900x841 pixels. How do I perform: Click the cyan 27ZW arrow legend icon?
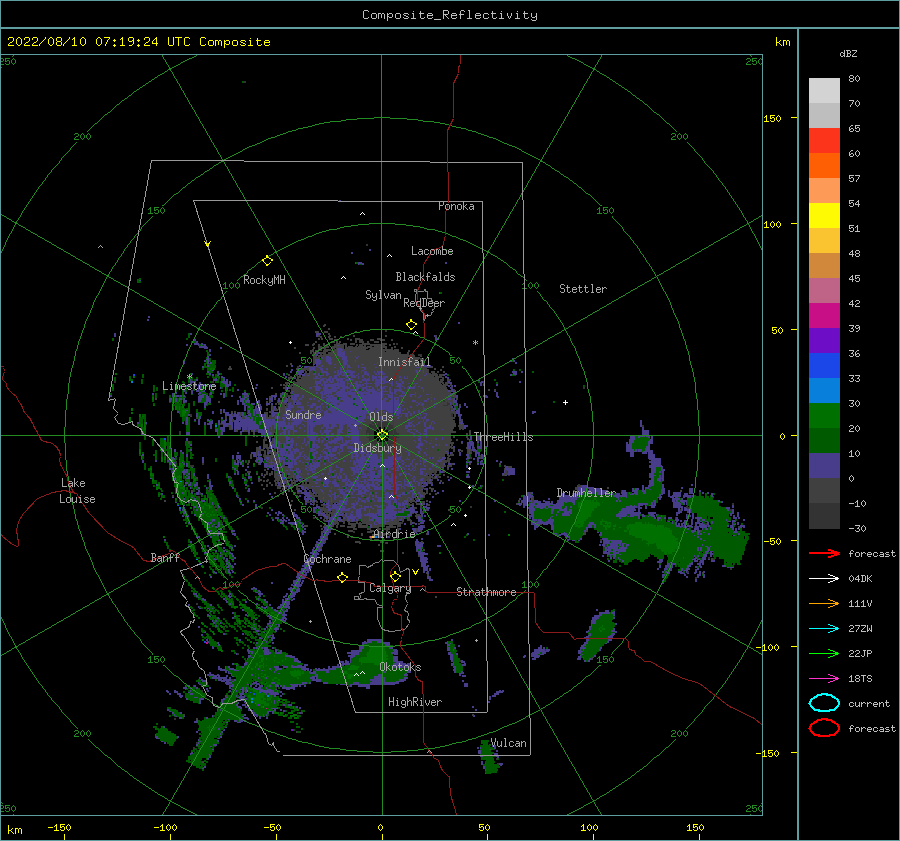(824, 629)
